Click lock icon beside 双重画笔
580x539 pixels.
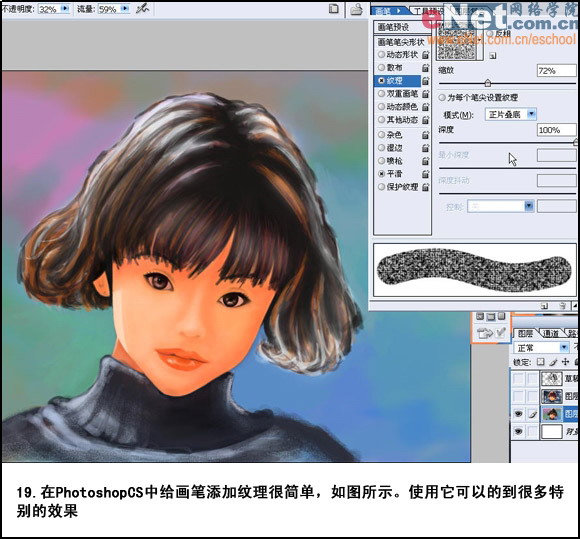click(425, 94)
